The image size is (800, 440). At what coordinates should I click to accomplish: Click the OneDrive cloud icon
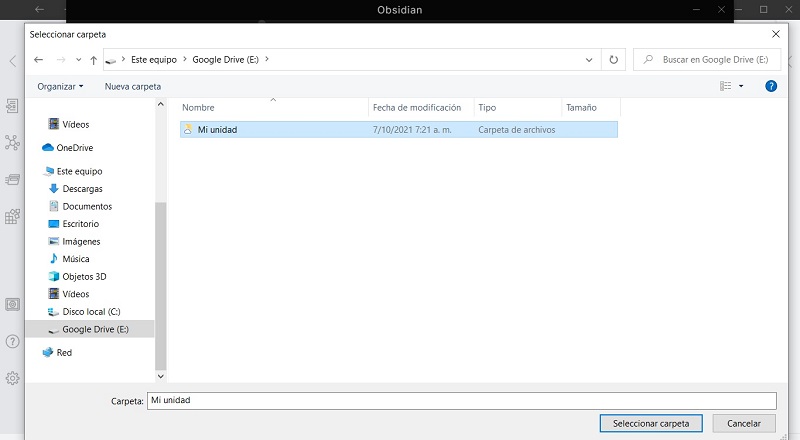pos(48,148)
